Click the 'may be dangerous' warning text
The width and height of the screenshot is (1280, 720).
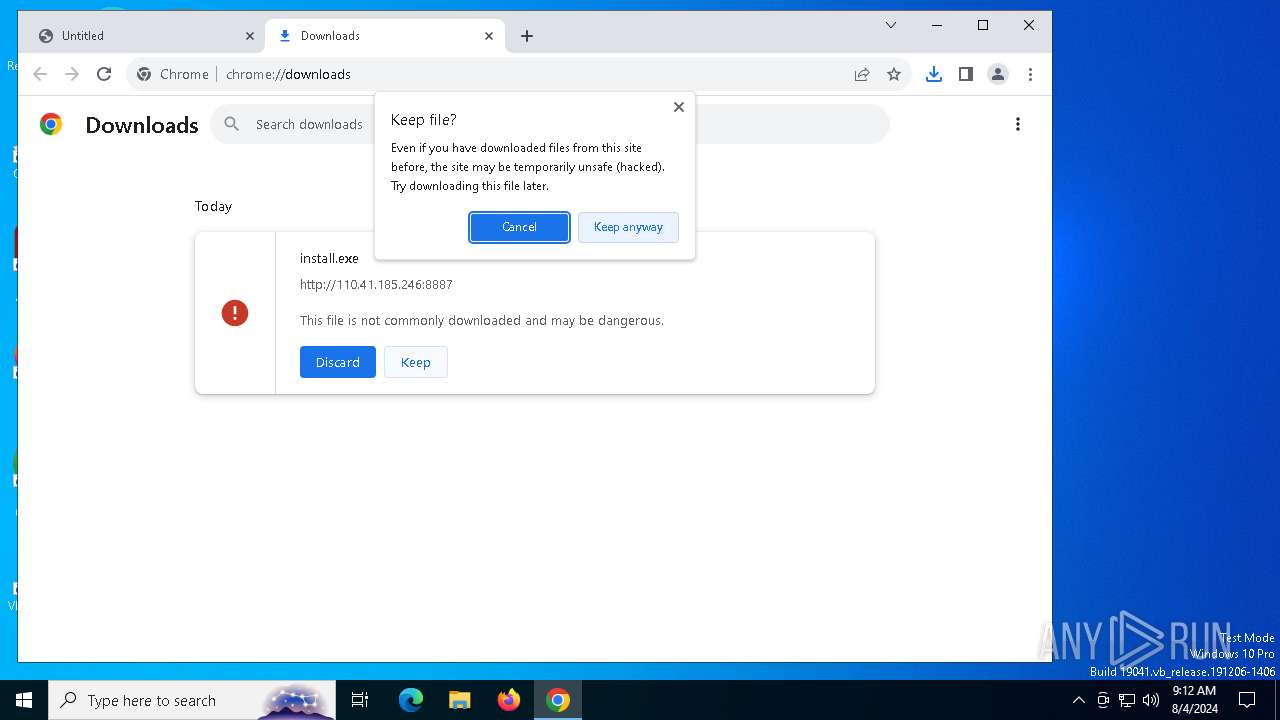tap(482, 321)
